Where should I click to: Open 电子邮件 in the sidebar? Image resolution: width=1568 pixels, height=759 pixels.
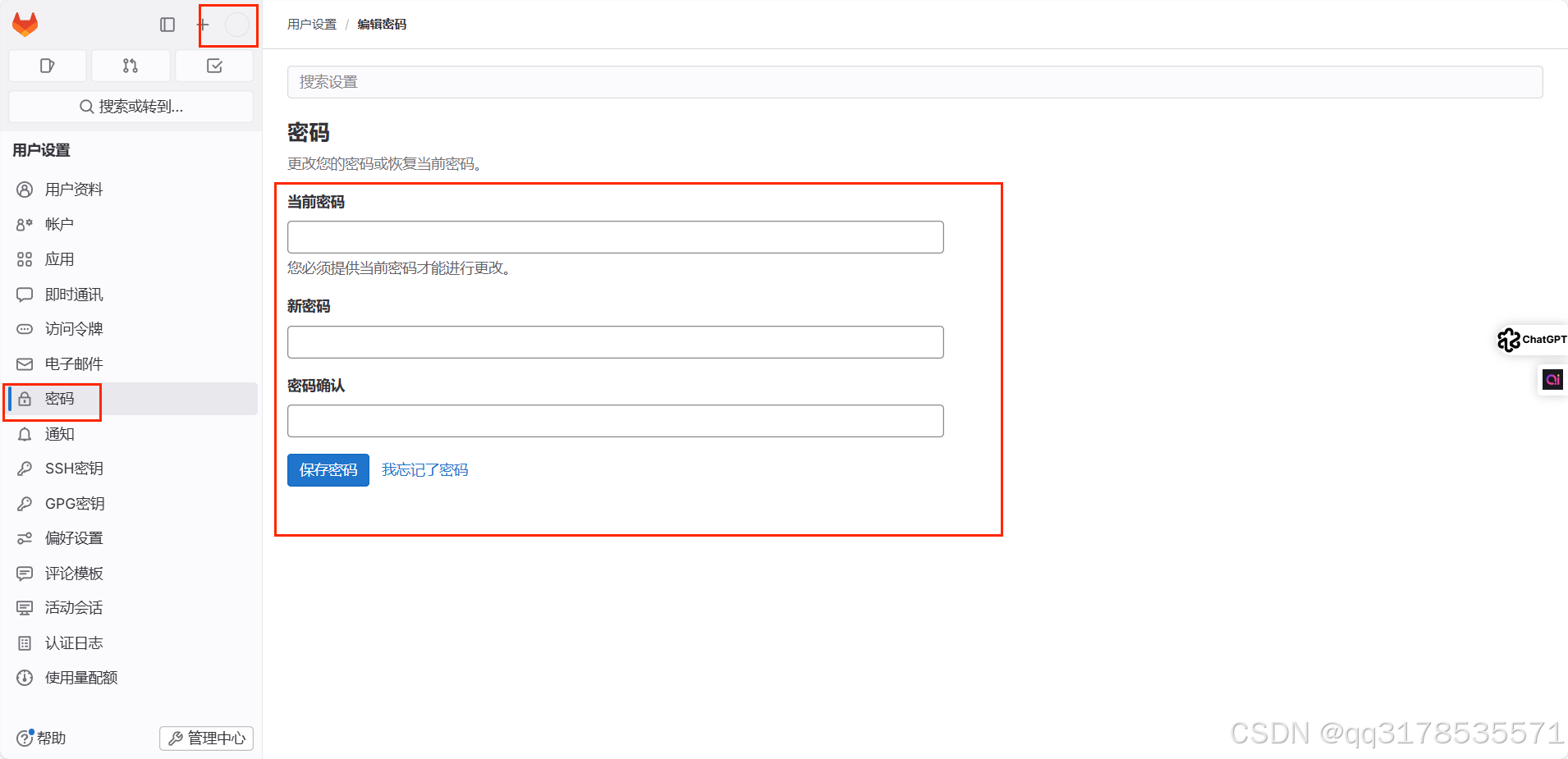click(x=131, y=363)
